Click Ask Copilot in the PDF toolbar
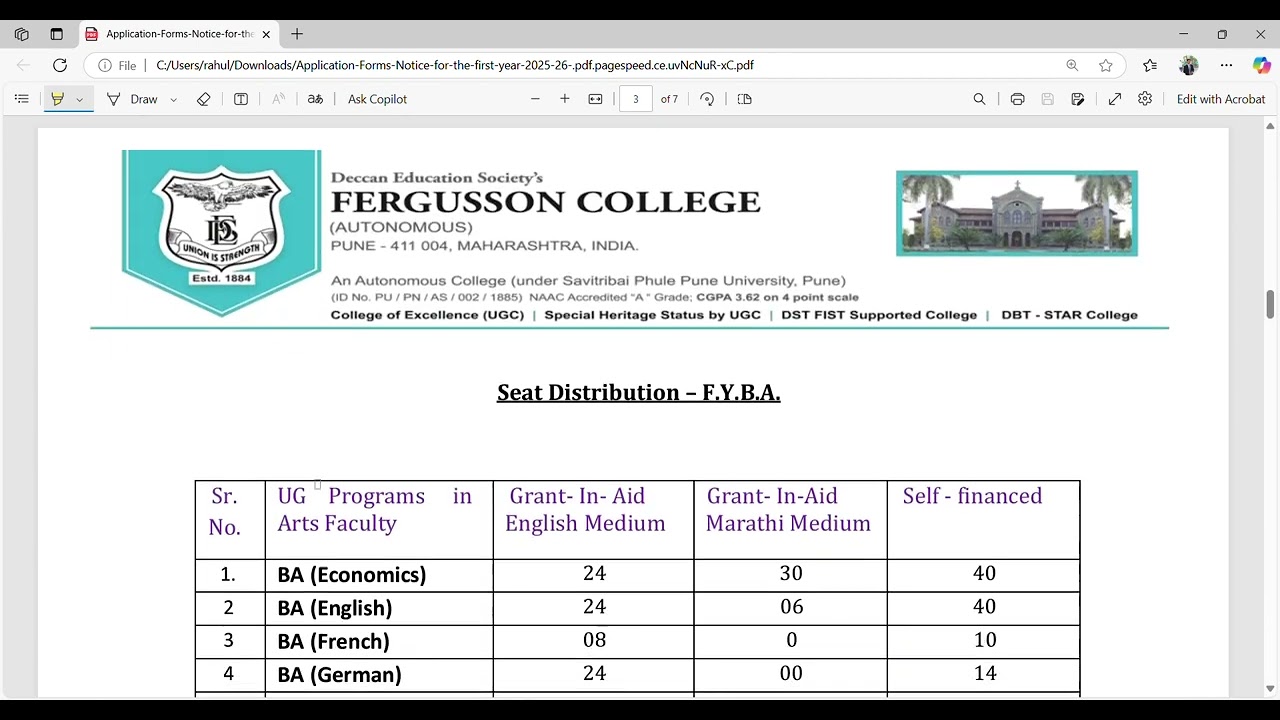1280x720 pixels. pyautogui.click(x=377, y=99)
